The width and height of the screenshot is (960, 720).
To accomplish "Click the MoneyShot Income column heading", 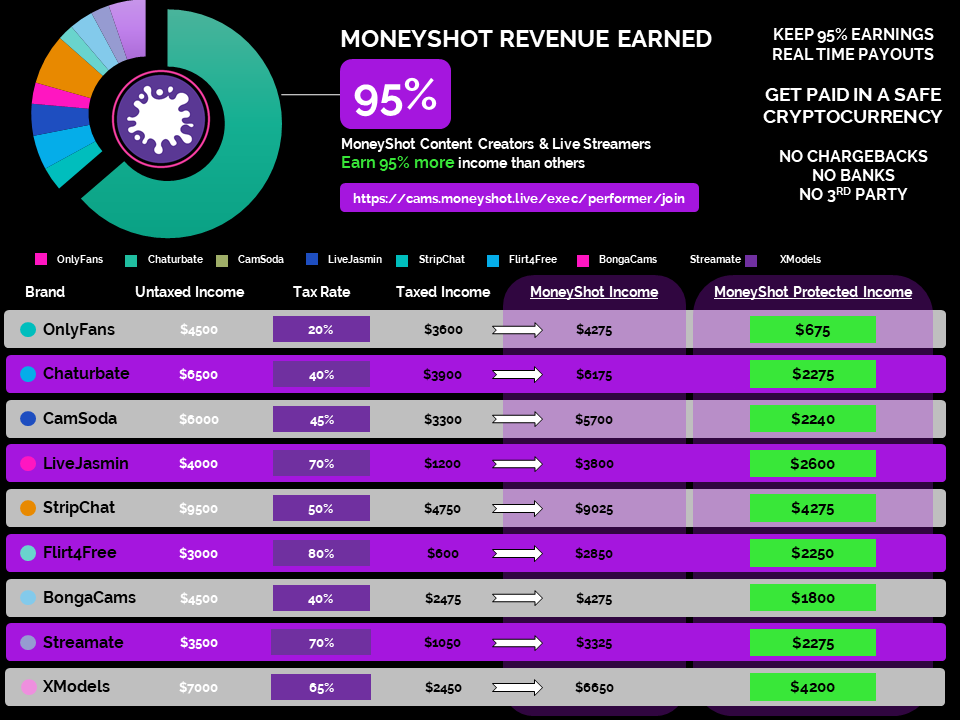I will point(594,292).
